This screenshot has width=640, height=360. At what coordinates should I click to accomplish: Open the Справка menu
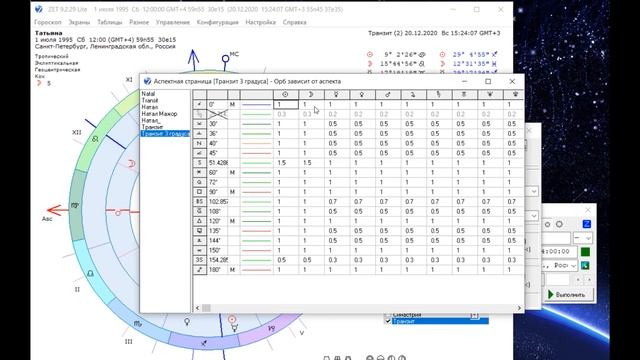(x=294, y=22)
